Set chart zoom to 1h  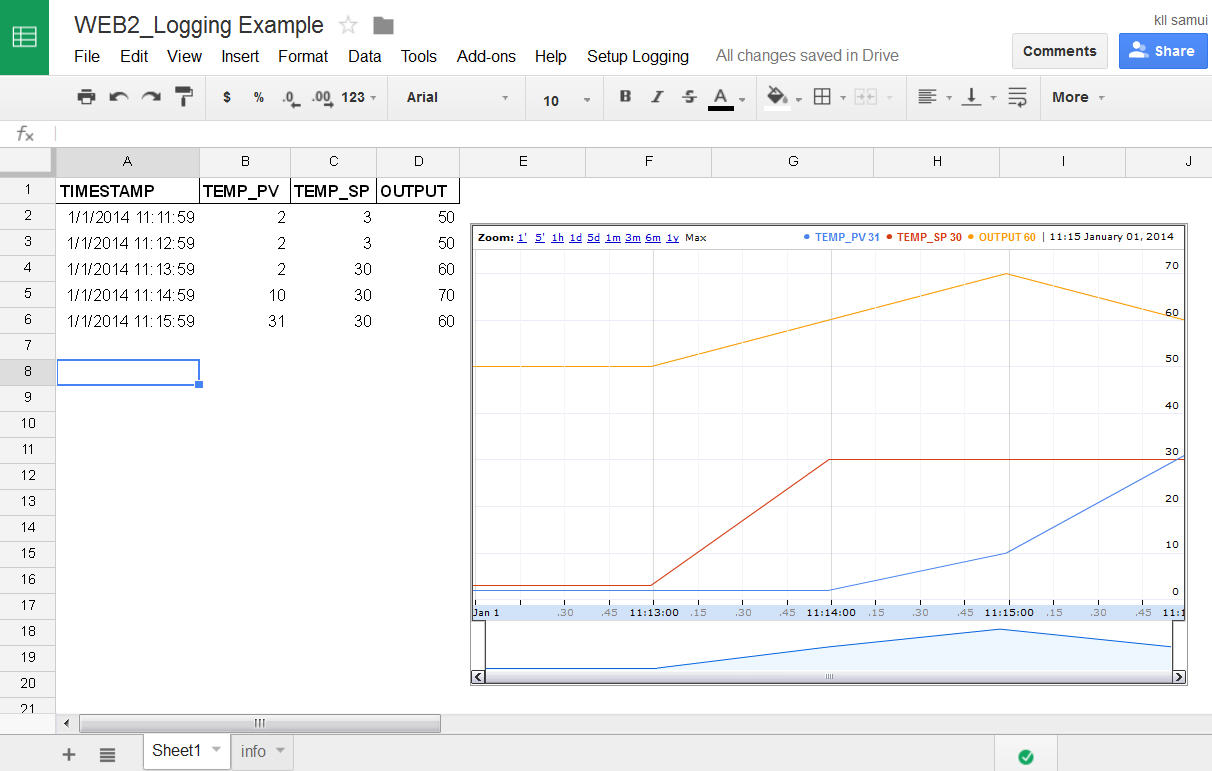pyautogui.click(x=557, y=238)
